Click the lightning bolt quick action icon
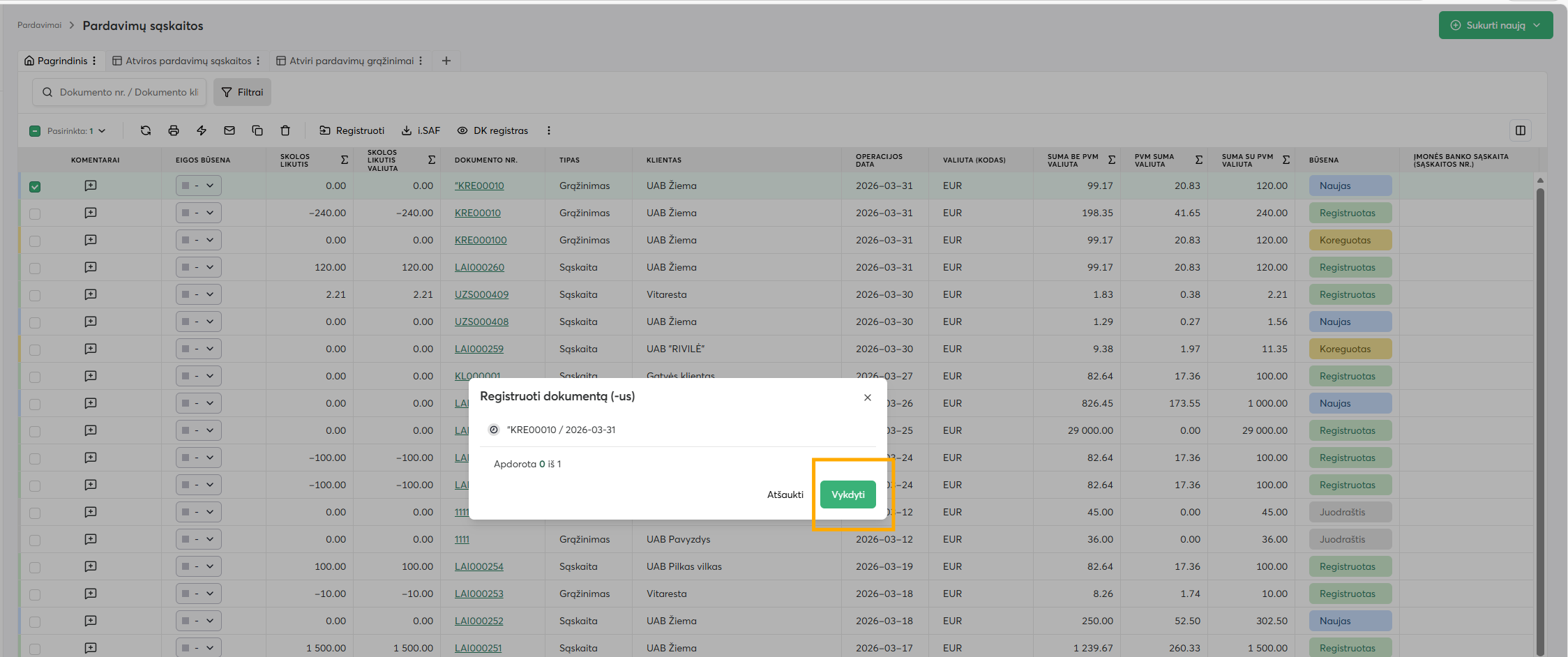 pyautogui.click(x=202, y=130)
